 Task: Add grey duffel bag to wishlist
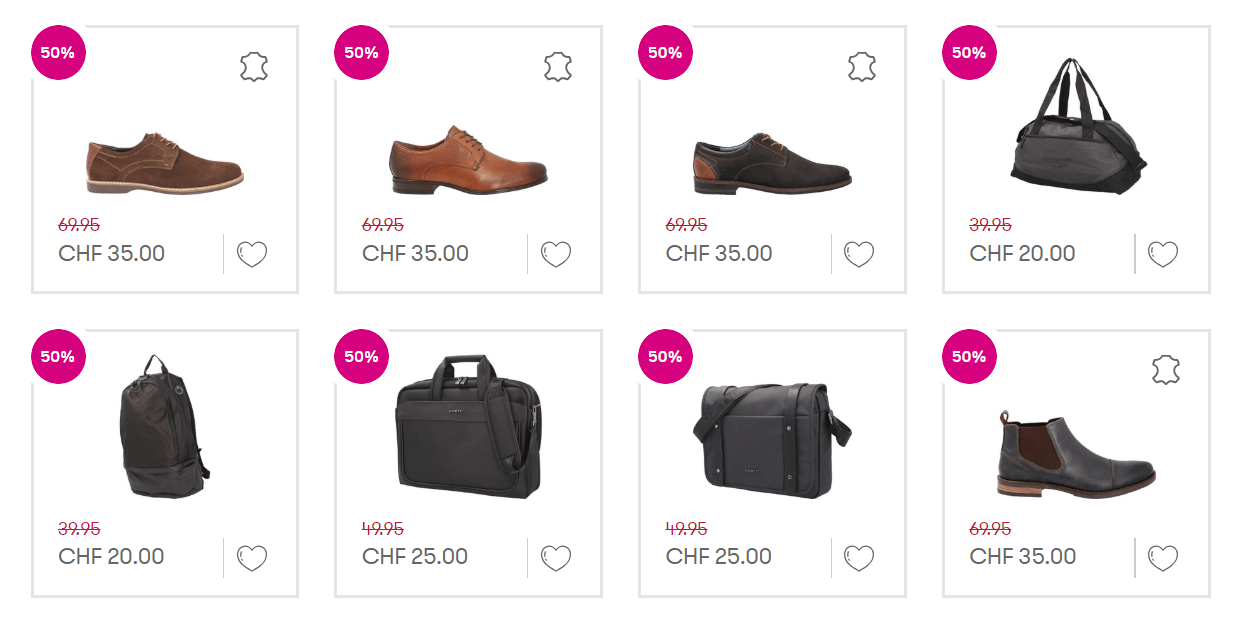click(x=1163, y=254)
